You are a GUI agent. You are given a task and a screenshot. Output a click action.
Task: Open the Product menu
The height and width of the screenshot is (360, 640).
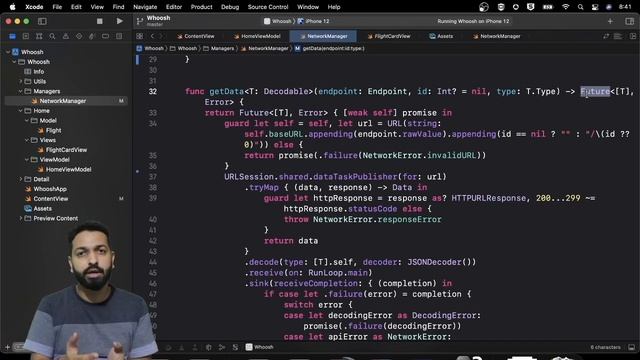tap(202, 7)
